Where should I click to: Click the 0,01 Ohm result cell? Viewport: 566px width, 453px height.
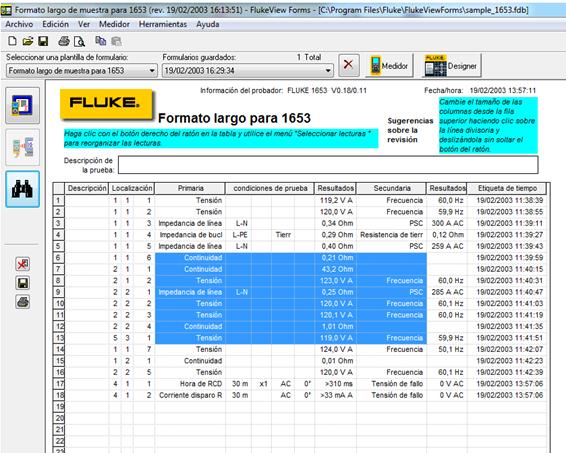click(x=336, y=361)
